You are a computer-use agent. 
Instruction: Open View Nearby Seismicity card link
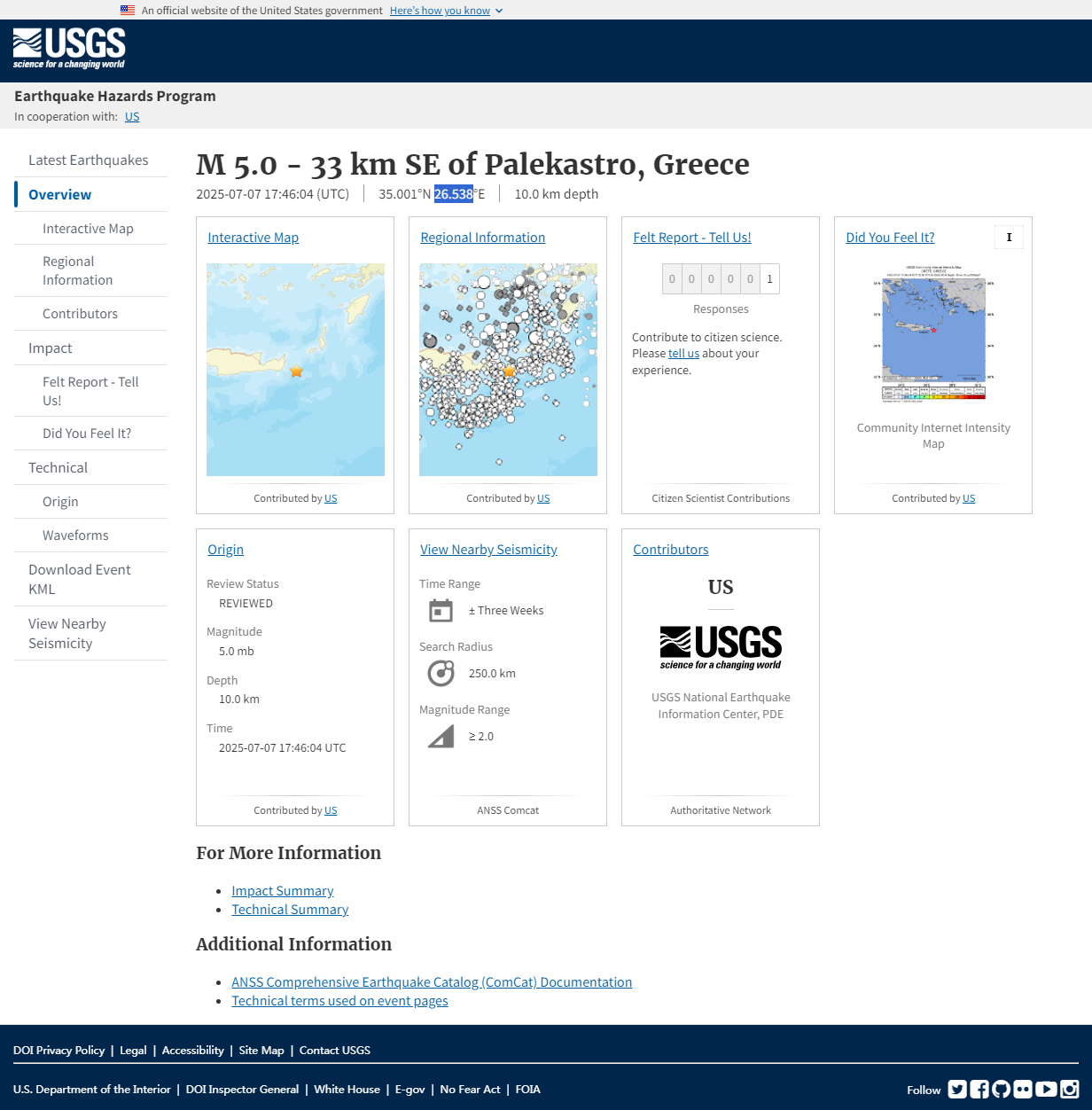(488, 550)
